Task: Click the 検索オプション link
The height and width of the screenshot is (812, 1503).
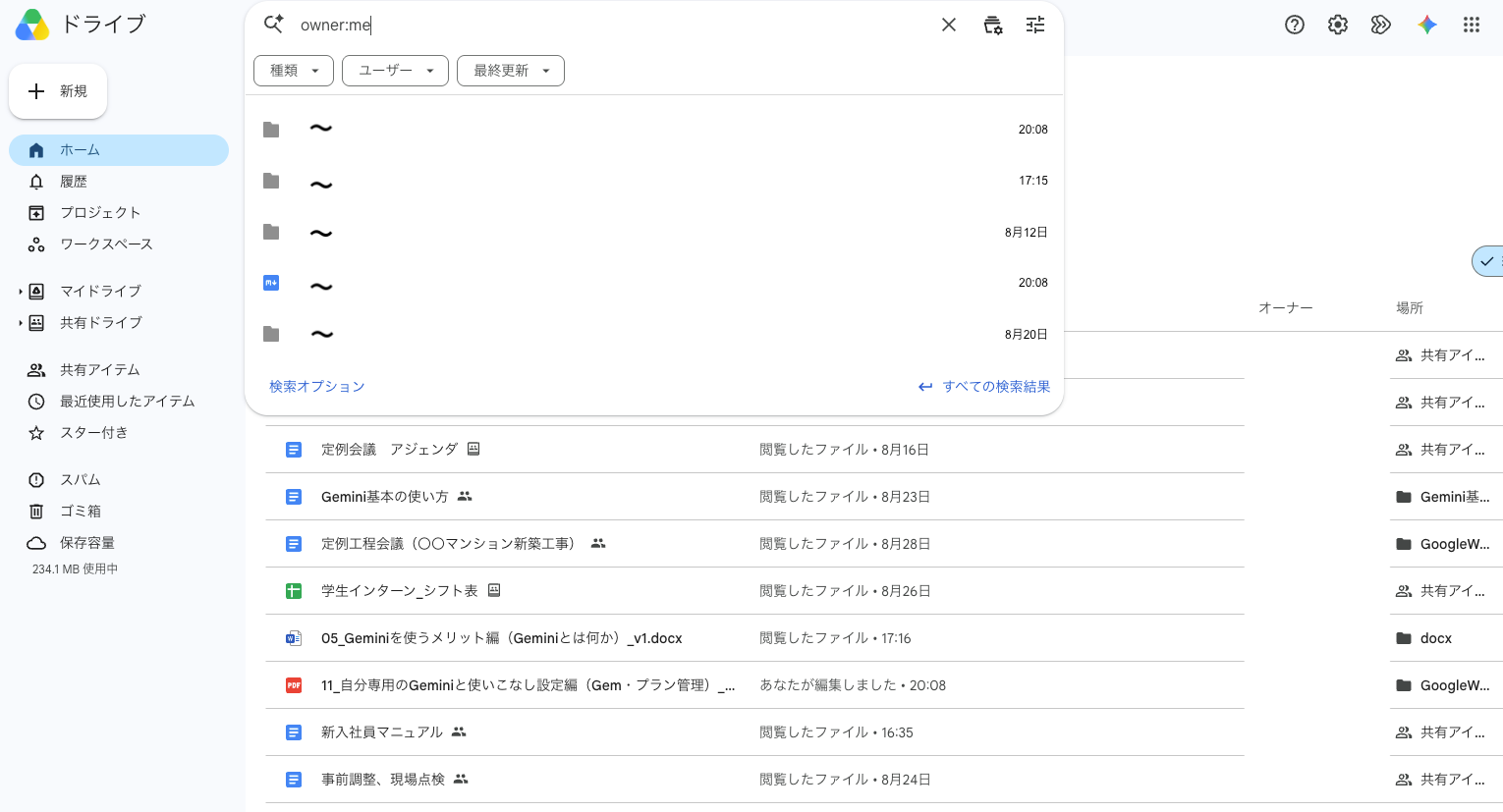Action: pyautogui.click(x=317, y=387)
